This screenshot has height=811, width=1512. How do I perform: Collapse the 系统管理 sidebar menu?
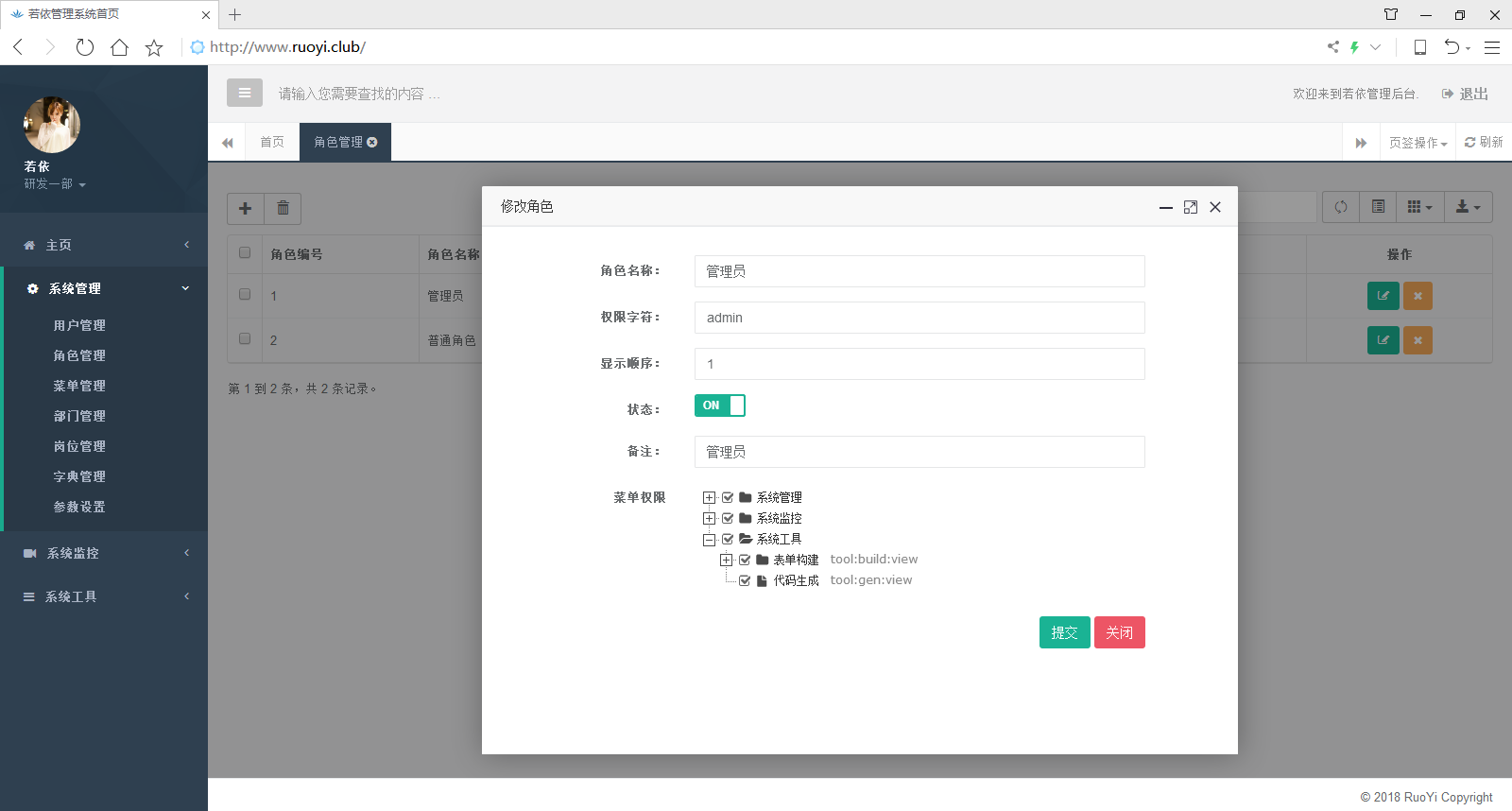(105, 288)
